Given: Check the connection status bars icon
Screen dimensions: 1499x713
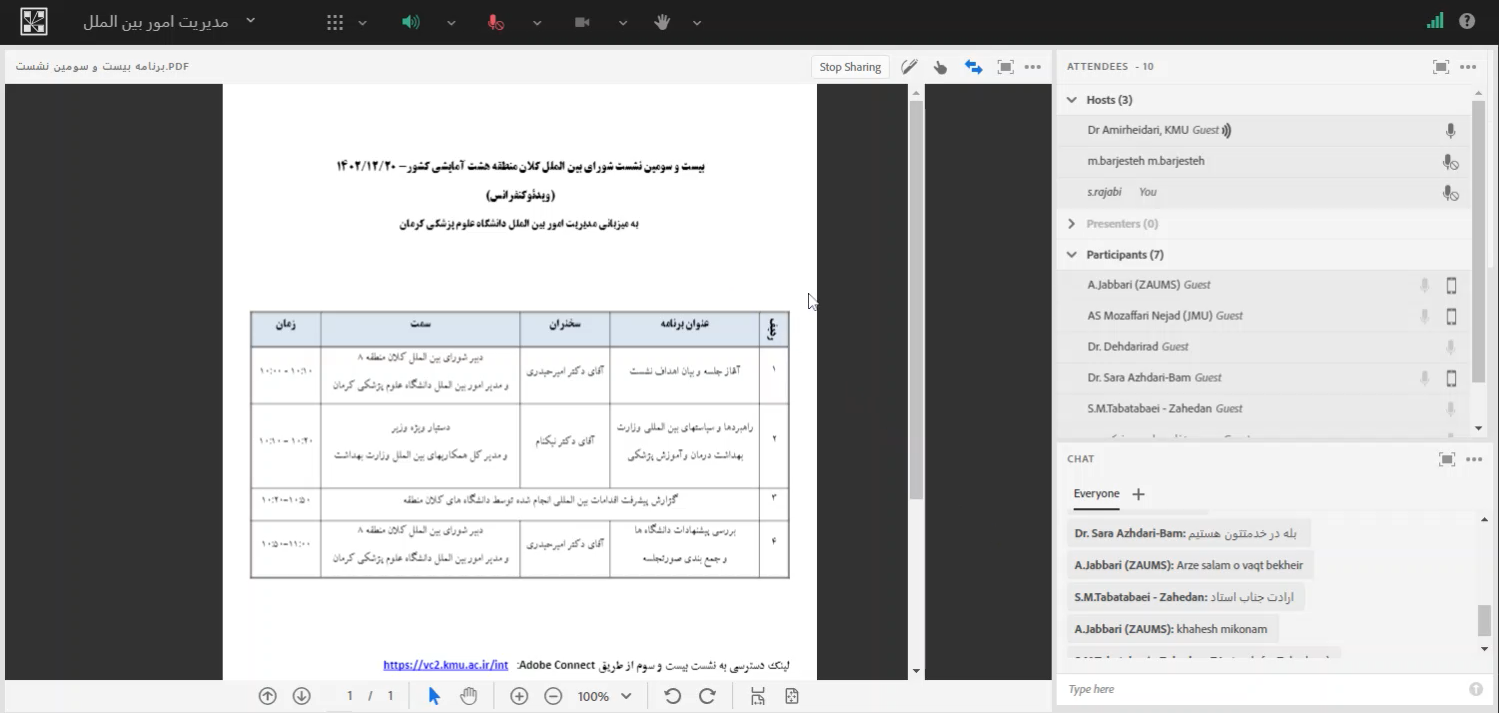Looking at the screenshot, I should [1435, 21].
